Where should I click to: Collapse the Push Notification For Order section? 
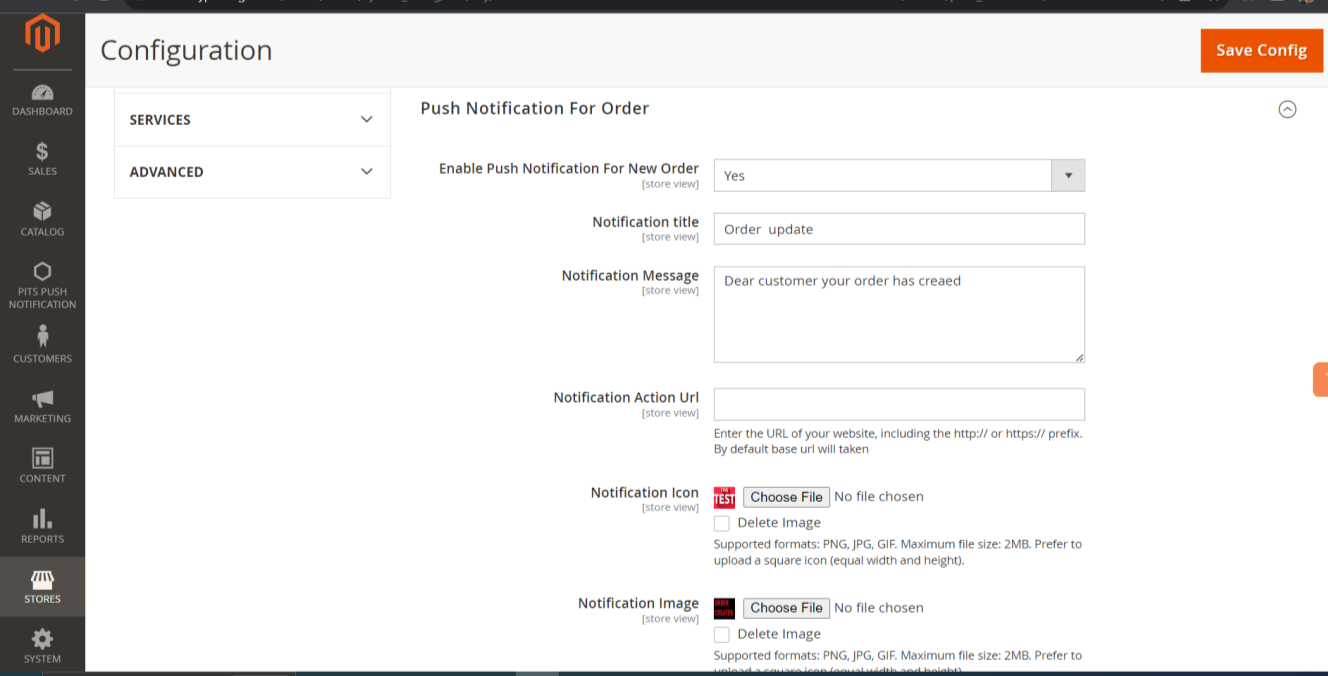pyautogui.click(x=1287, y=109)
